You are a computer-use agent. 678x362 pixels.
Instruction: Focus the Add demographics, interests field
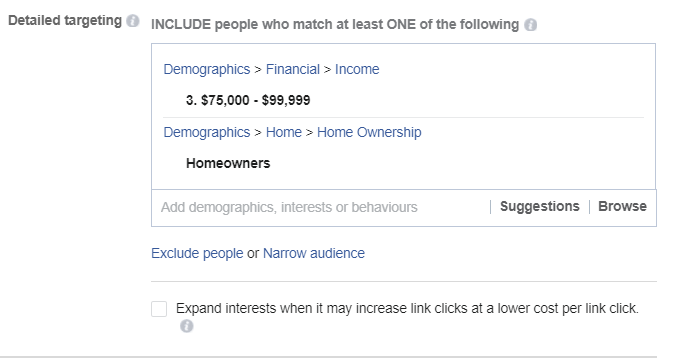click(x=320, y=208)
